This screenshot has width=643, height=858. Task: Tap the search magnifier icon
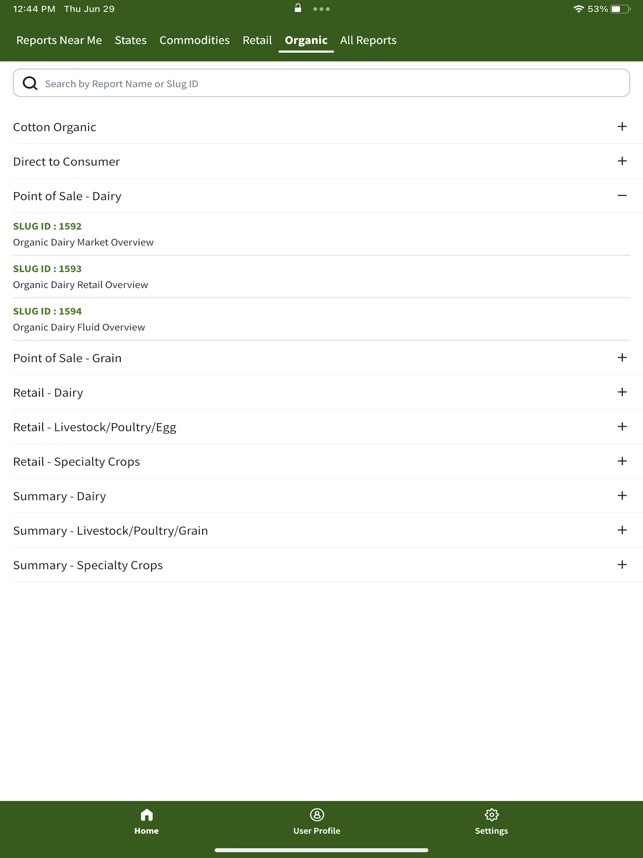click(x=30, y=82)
